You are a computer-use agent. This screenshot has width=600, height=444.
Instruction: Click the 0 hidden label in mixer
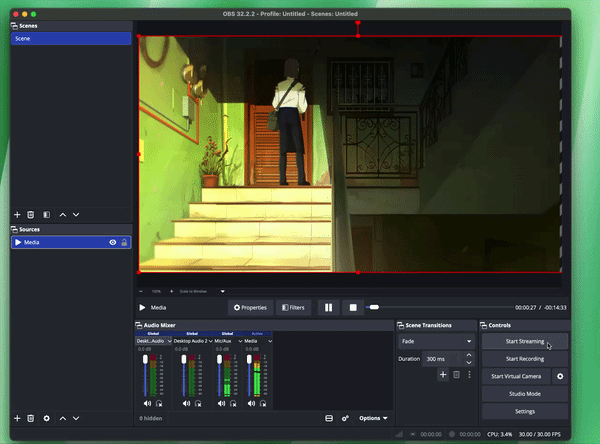point(151,418)
